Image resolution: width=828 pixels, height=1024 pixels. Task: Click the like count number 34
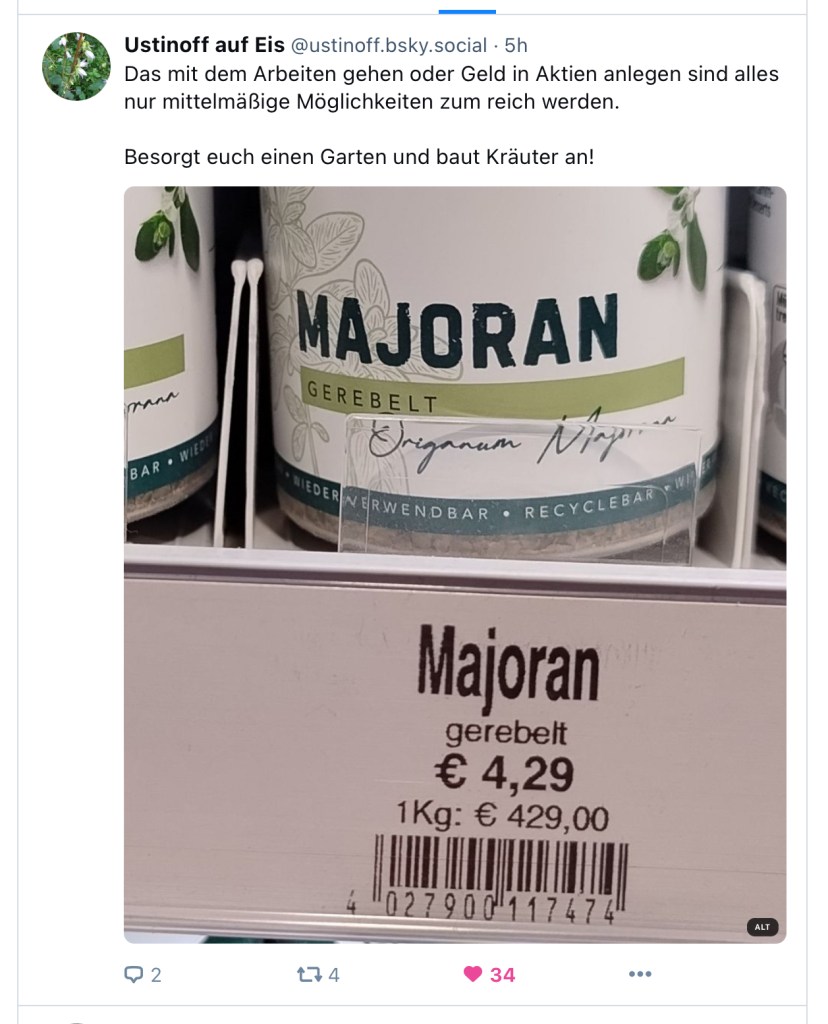tap(503, 975)
